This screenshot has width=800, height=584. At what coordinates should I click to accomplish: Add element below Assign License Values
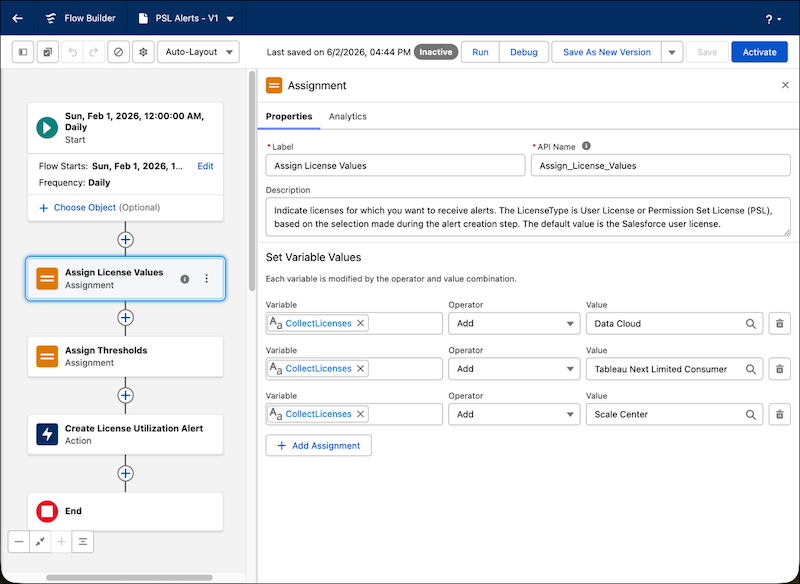coord(126,318)
